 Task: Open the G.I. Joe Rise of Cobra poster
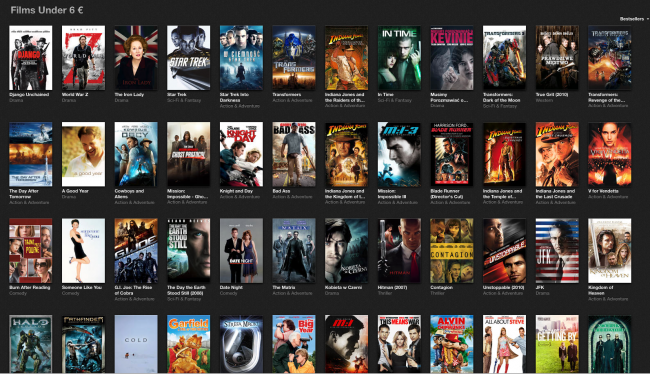pos(136,251)
